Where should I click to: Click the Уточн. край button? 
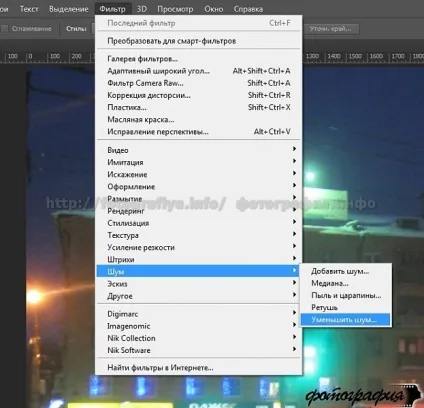pyautogui.click(x=331, y=29)
